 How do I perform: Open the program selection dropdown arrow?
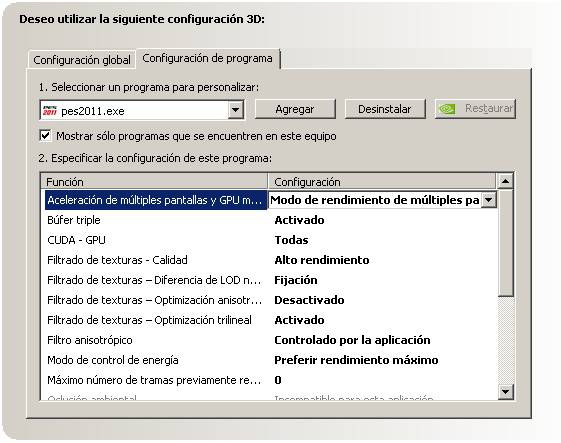235,110
